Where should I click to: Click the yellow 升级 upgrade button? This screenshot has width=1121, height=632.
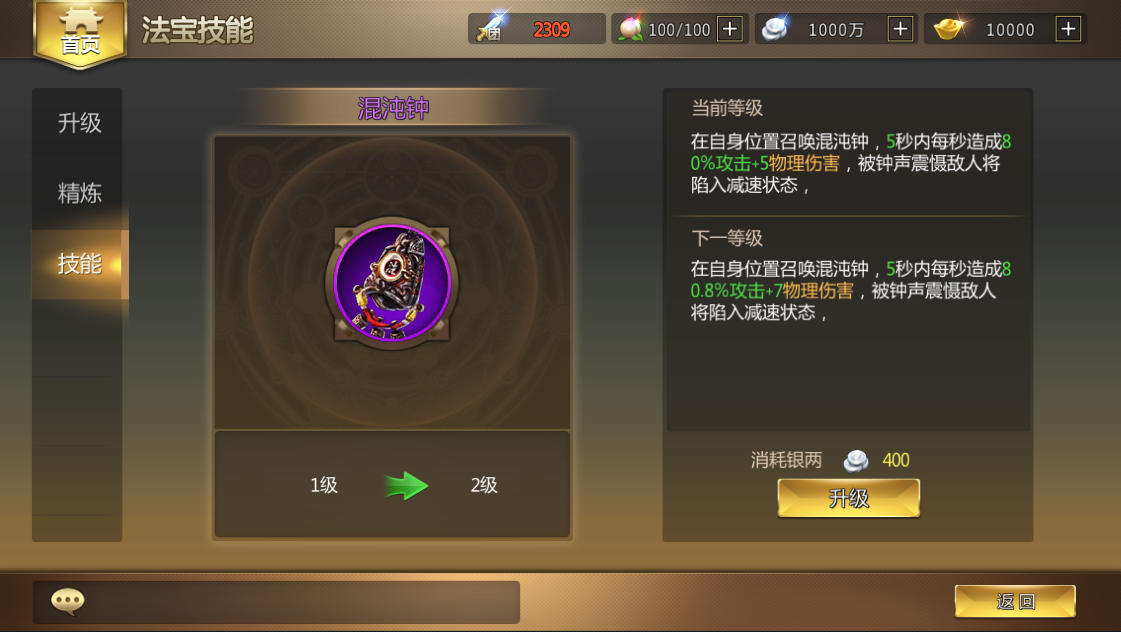(849, 498)
